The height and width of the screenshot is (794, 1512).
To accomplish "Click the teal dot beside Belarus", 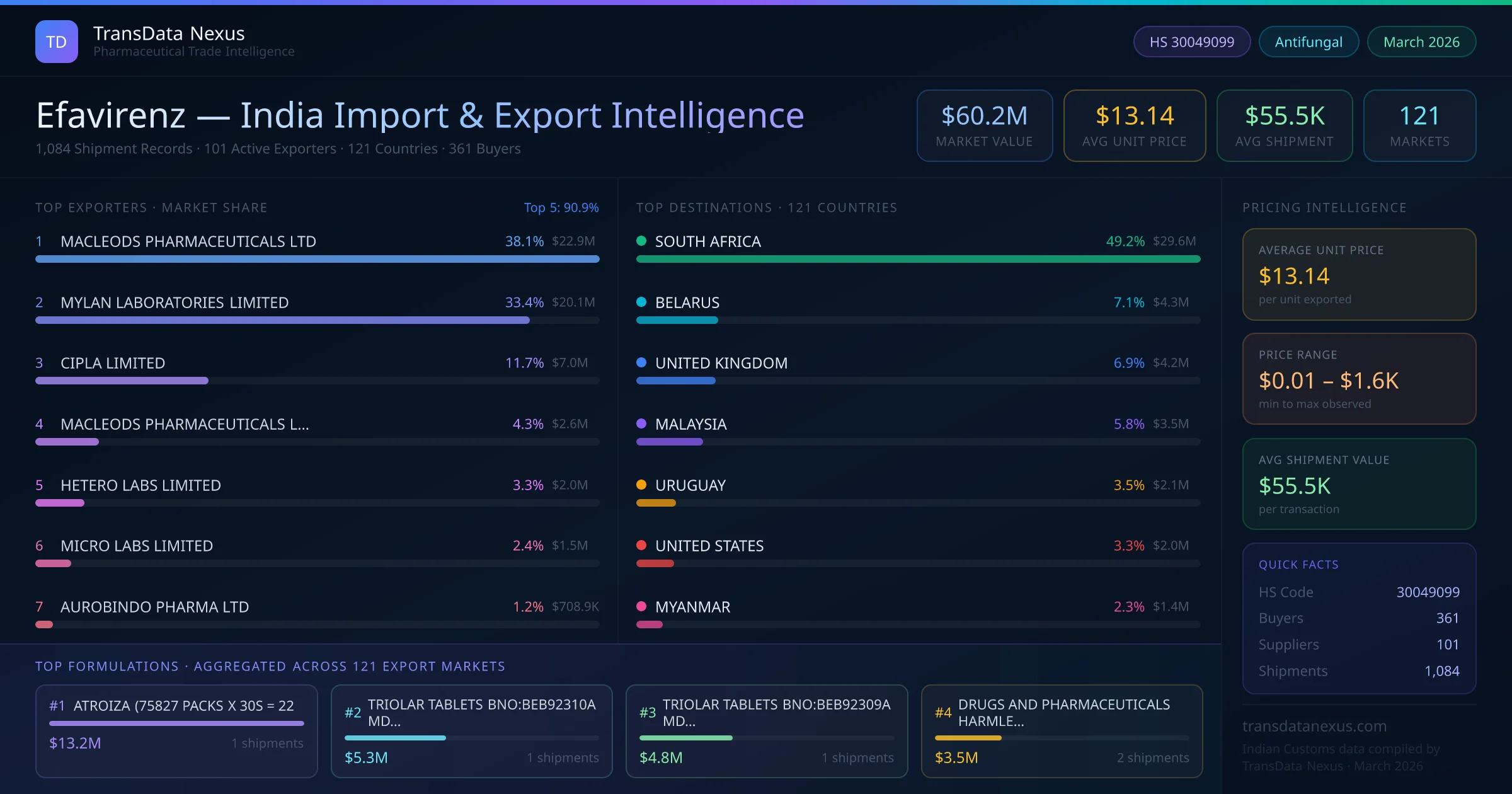I will (x=641, y=302).
